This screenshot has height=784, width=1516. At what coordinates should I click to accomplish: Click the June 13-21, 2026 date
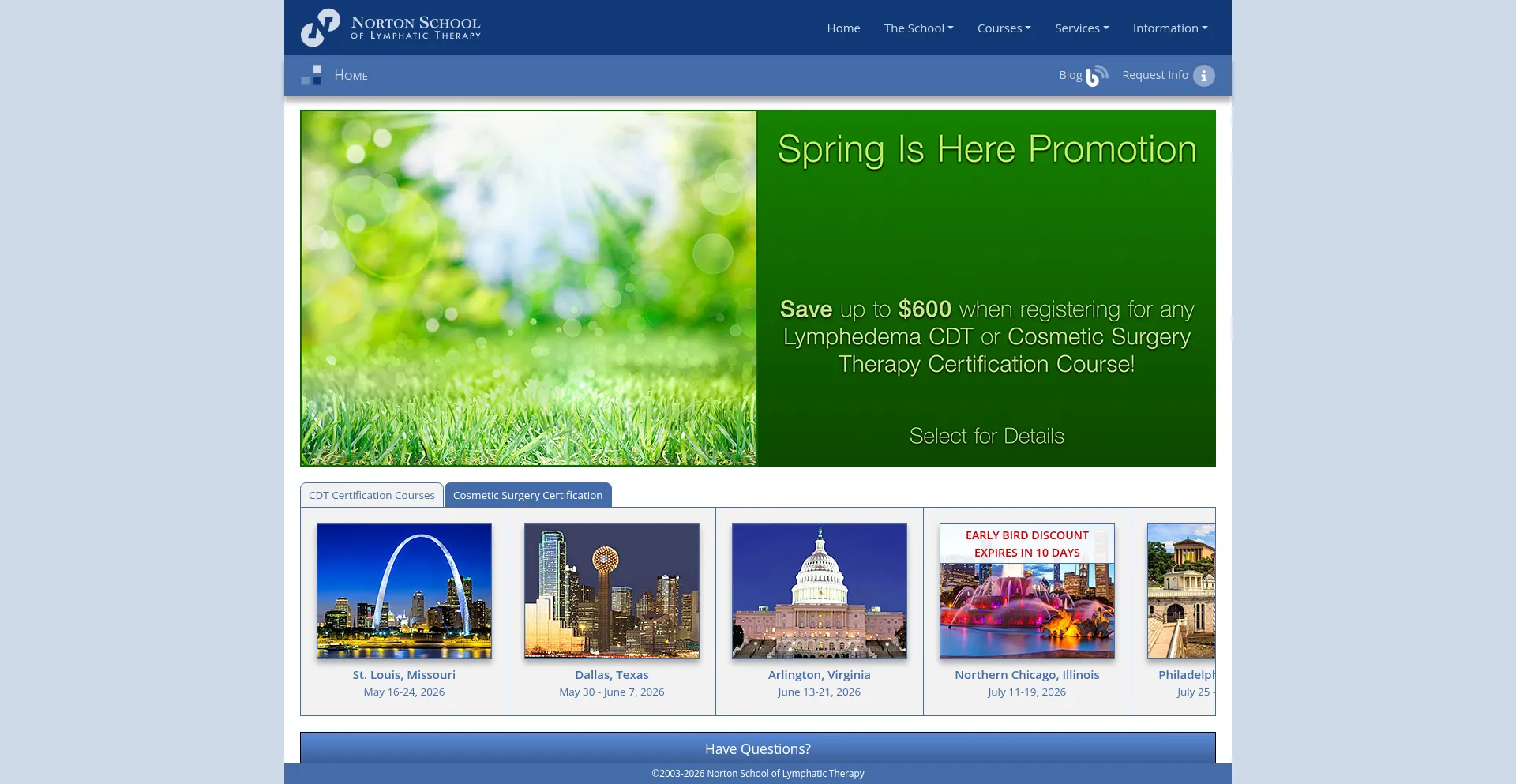tap(820, 692)
